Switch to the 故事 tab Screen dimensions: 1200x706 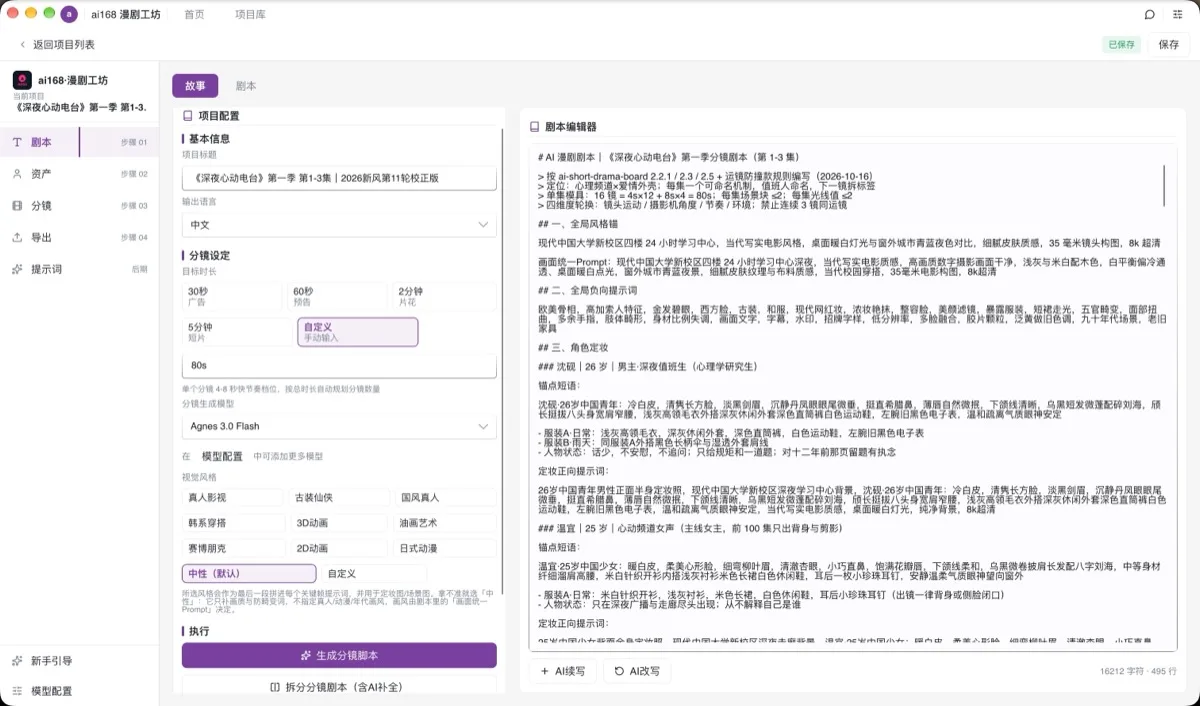(x=195, y=86)
